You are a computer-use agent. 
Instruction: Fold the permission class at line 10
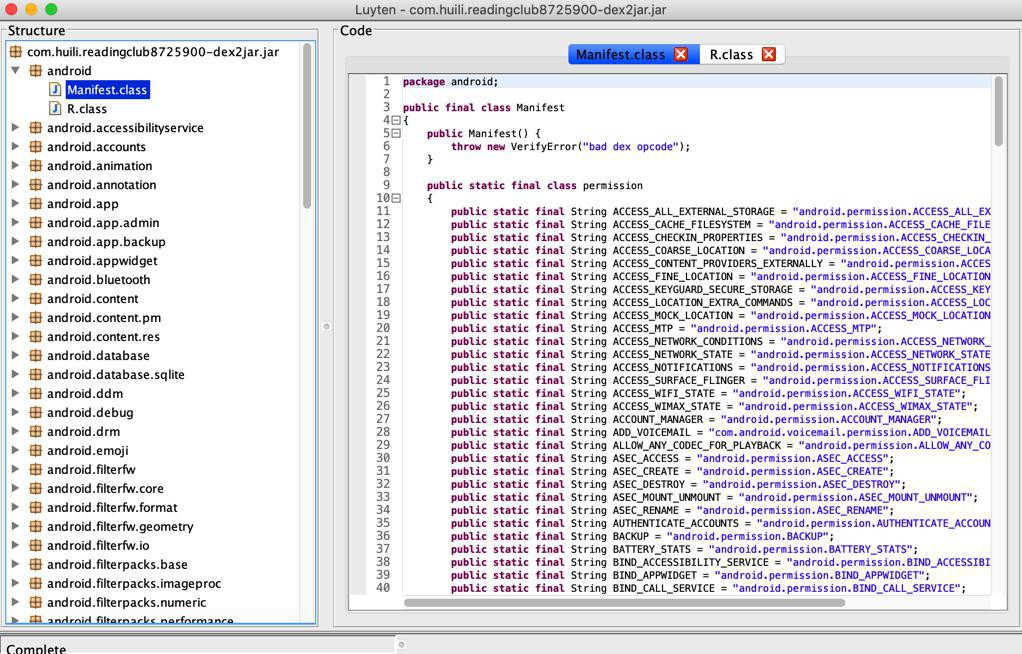(x=396, y=198)
